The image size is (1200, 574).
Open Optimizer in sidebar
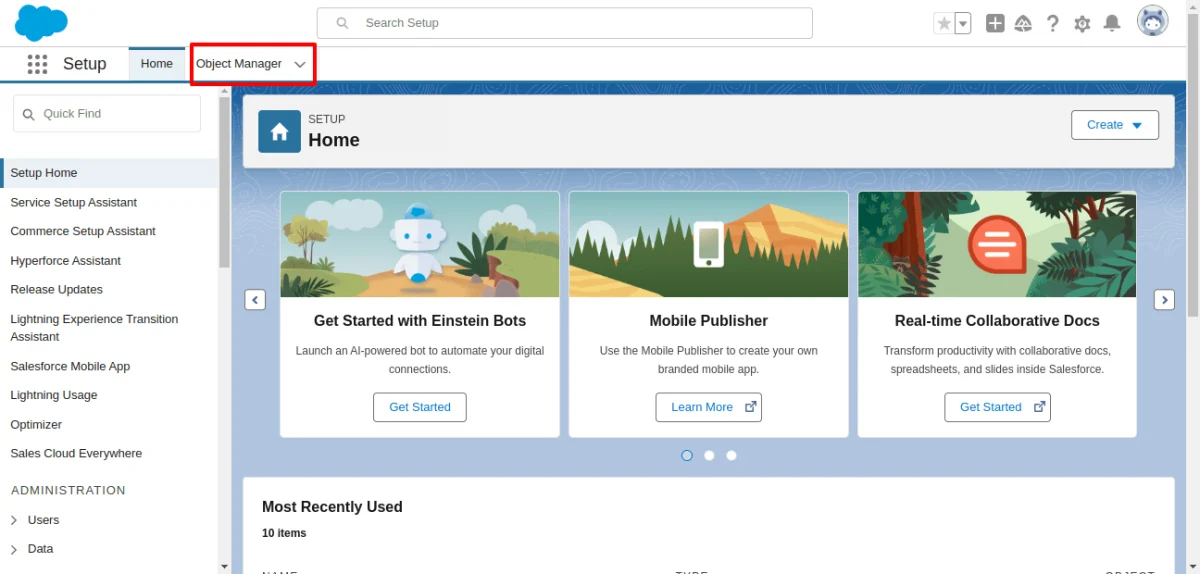pos(36,425)
